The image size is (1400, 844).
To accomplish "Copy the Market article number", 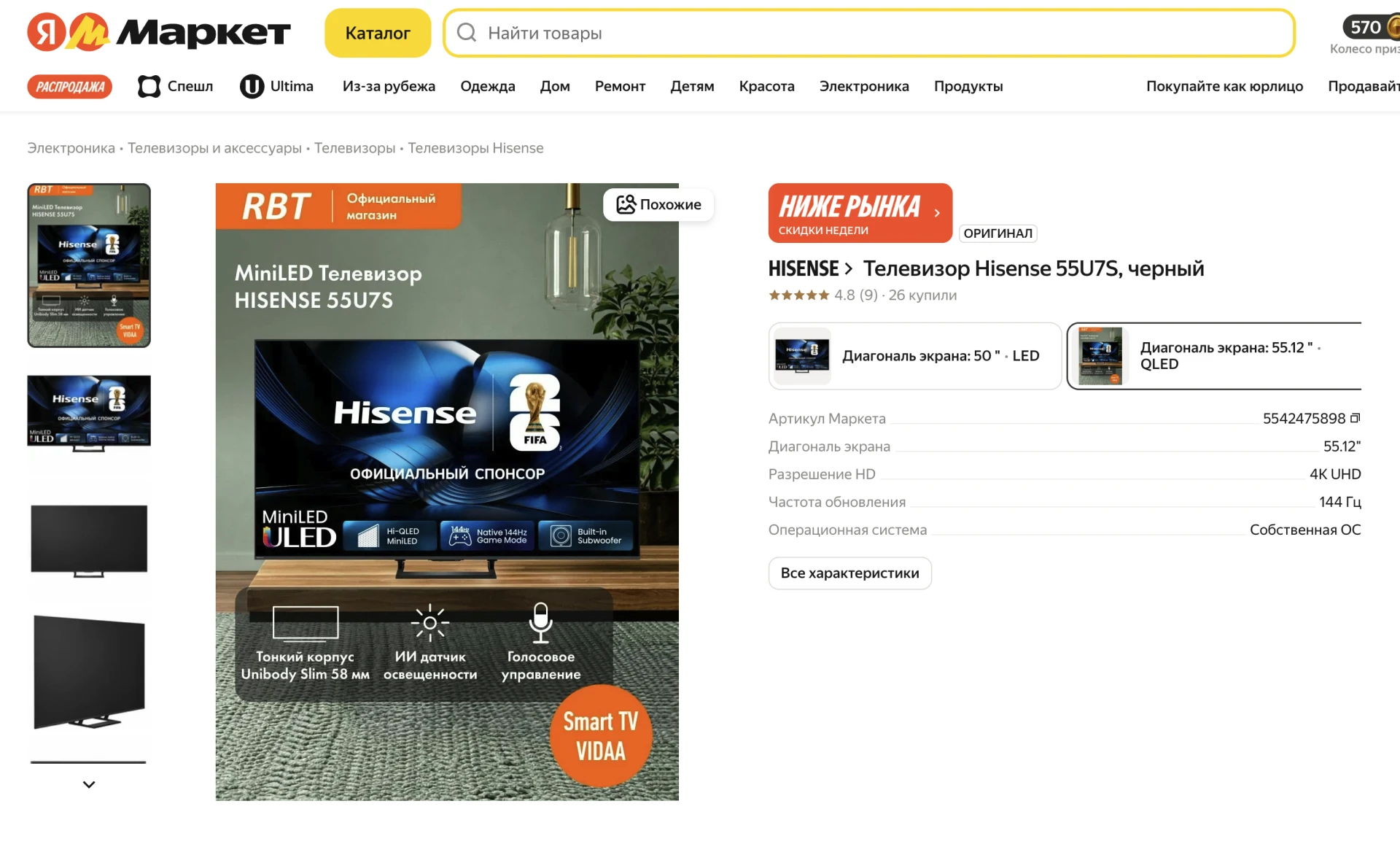I will point(1356,418).
